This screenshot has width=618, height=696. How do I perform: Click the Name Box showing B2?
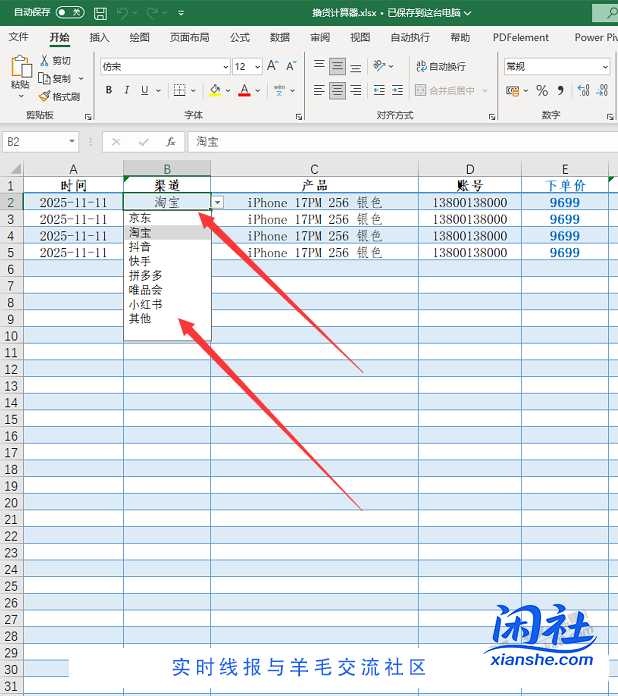tap(40, 142)
